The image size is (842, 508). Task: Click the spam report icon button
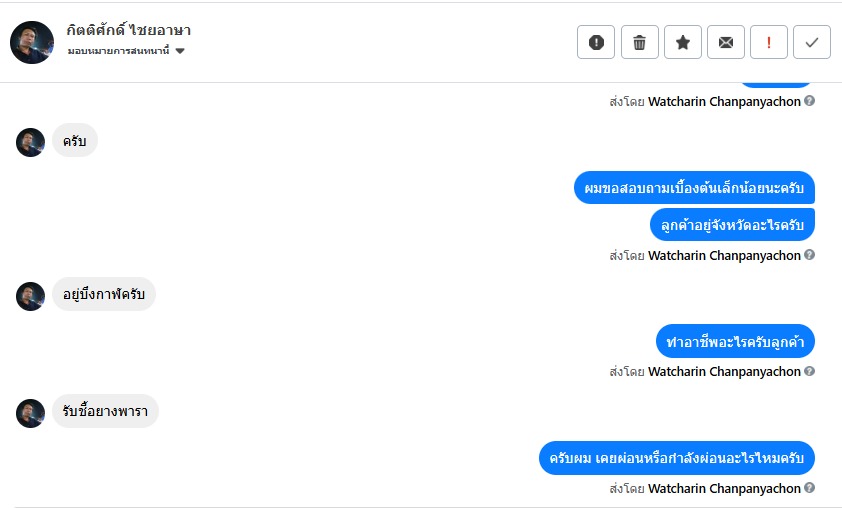(596, 42)
